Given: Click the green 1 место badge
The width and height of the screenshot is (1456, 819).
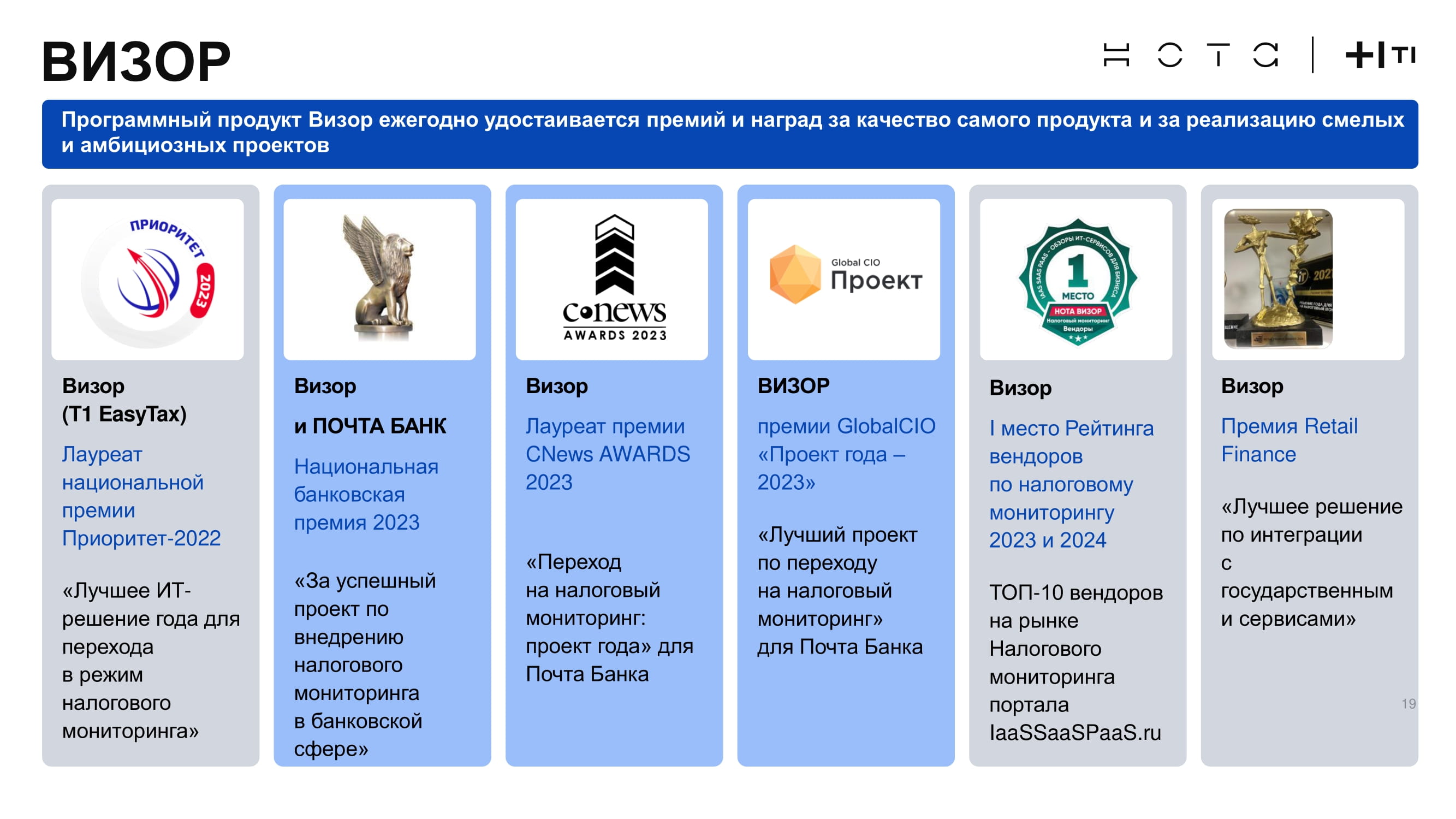Looking at the screenshot, I should point(1077,282).
